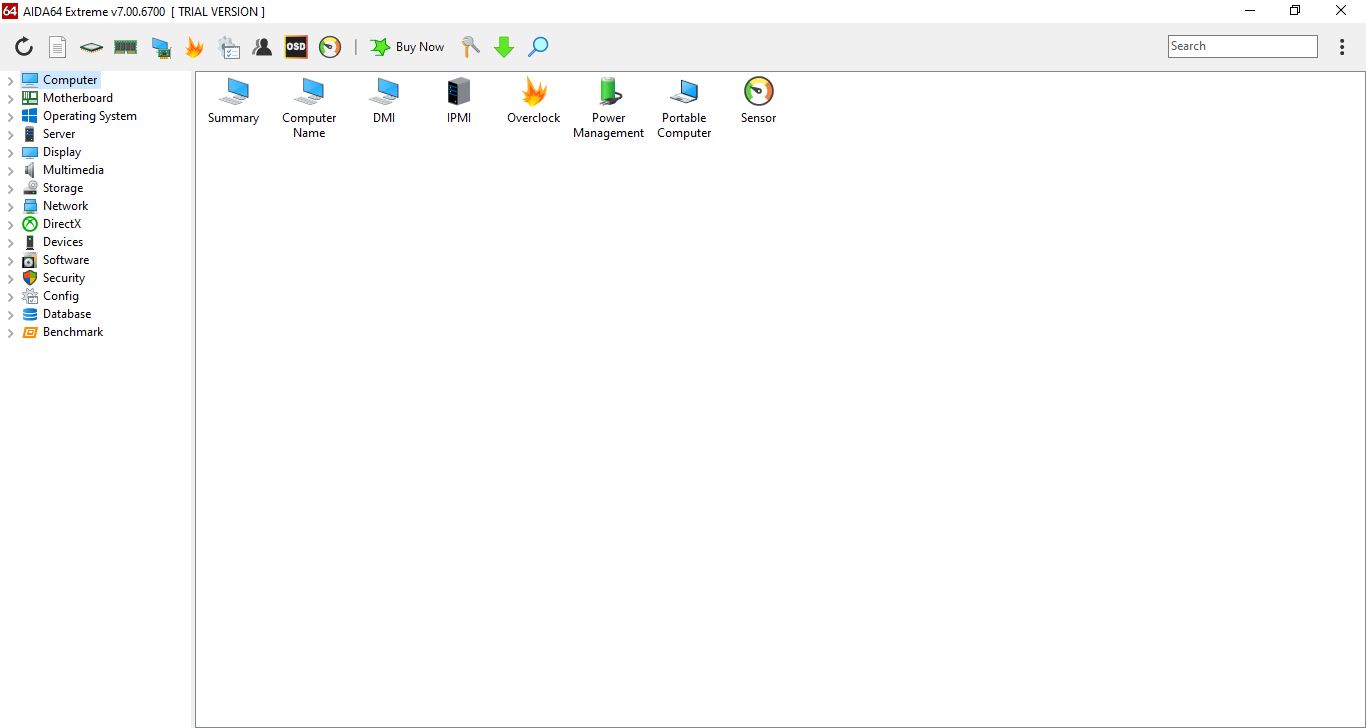Expand the Software tree node chevron
Viewport: 1366px width, 728px height.
pyautogui.click(x=11, y=260)
